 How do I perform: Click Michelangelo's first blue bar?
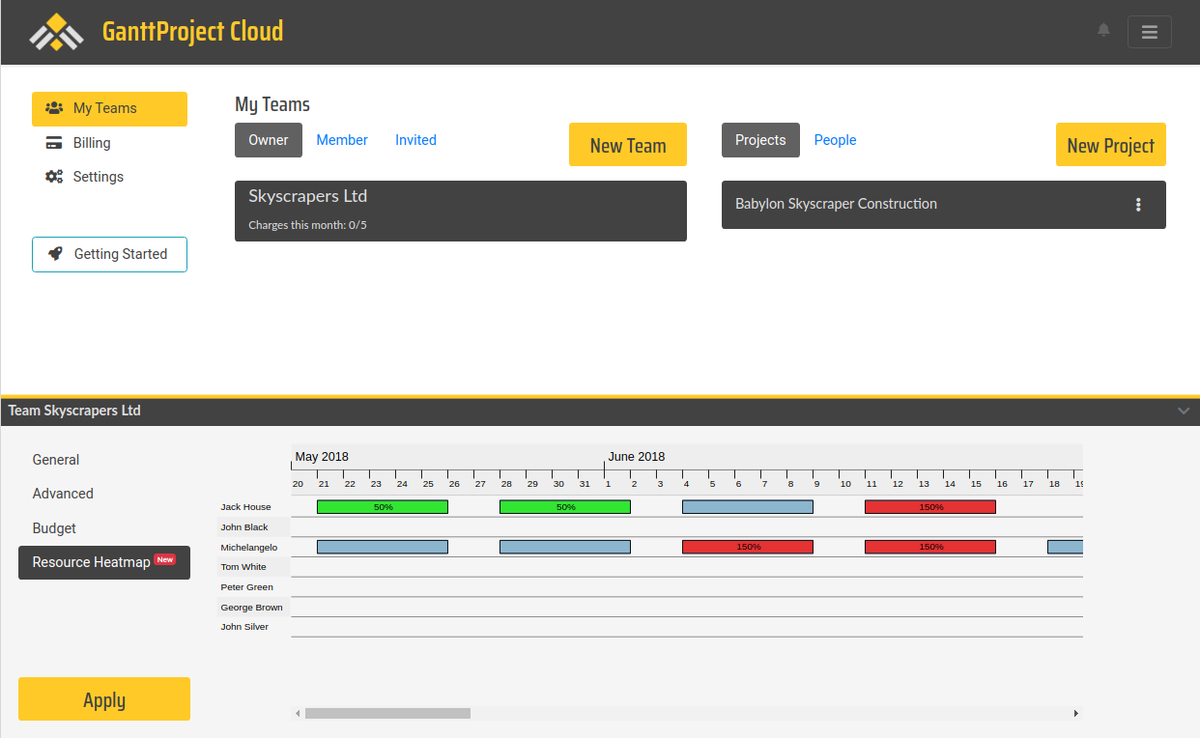(383, 547)
